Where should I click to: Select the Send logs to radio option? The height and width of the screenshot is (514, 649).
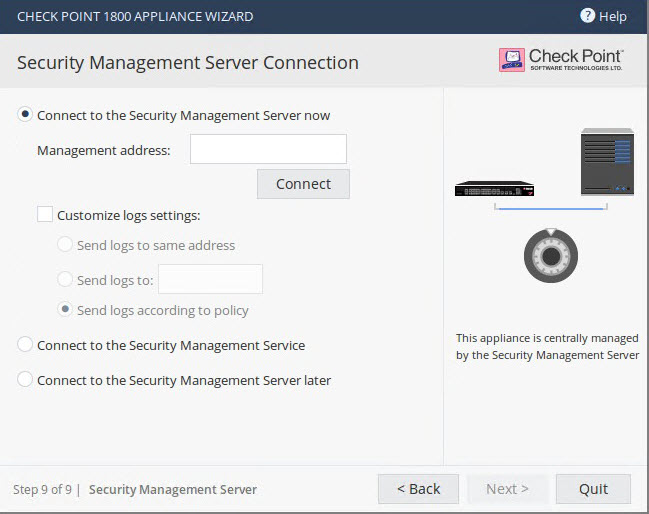tap(65, 280)
